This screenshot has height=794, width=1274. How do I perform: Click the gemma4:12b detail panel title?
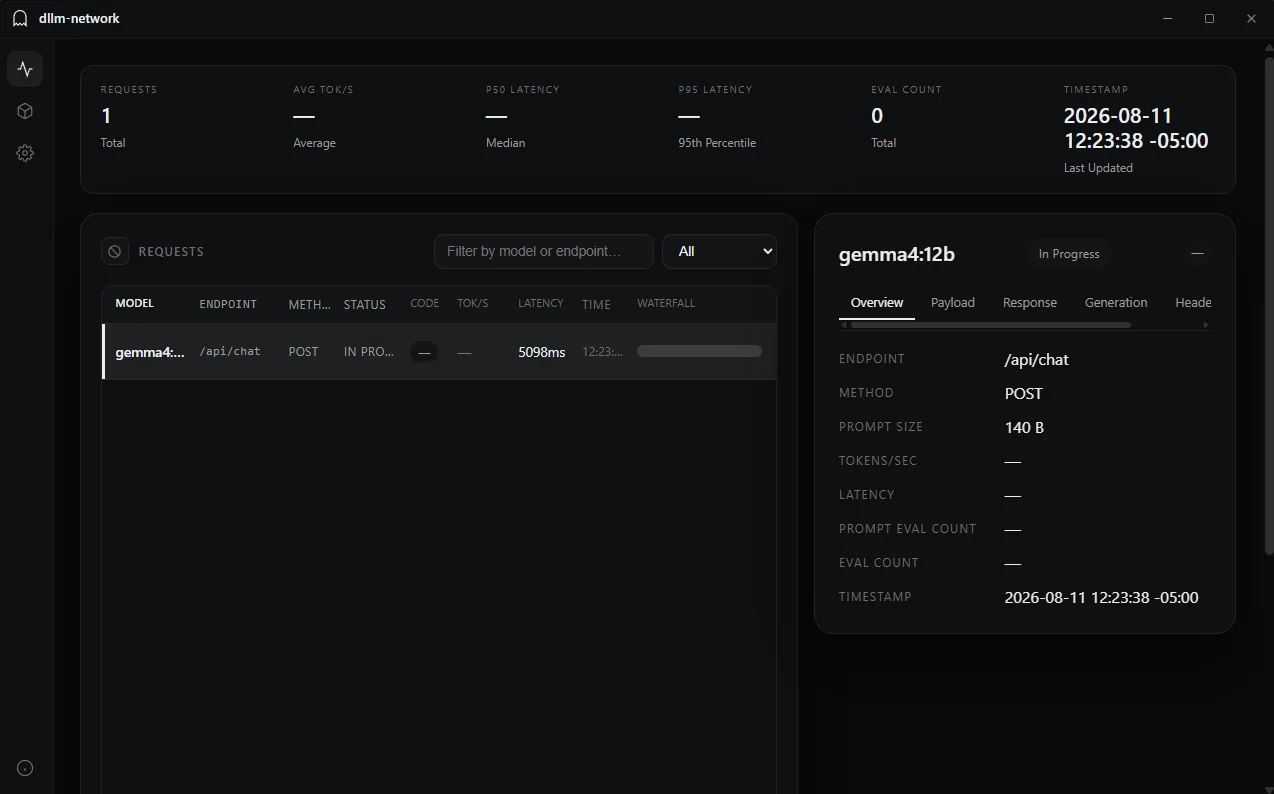[x=896, y=254]
